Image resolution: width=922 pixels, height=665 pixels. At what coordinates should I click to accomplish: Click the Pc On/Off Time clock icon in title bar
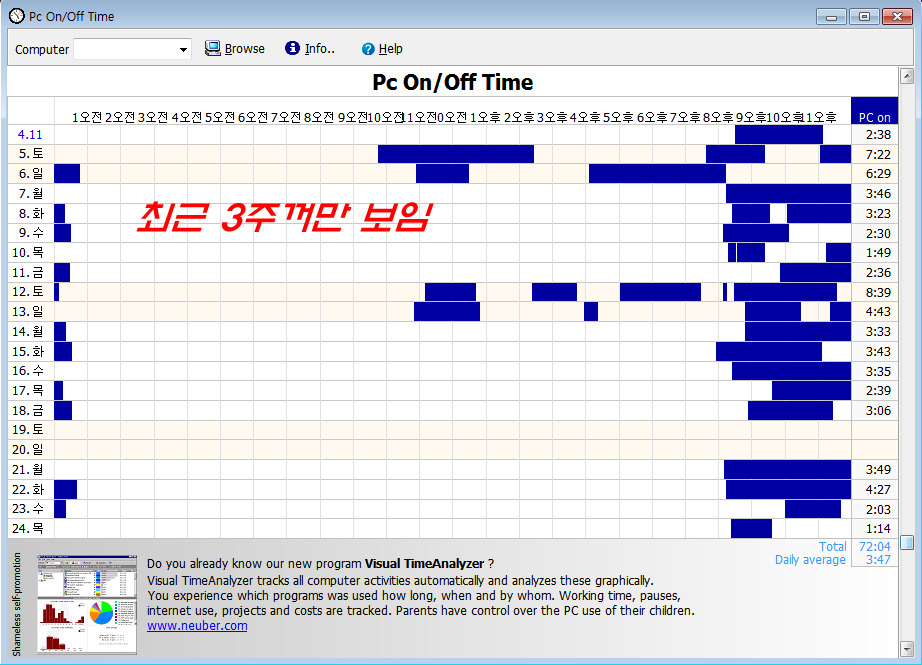point(16,16)
